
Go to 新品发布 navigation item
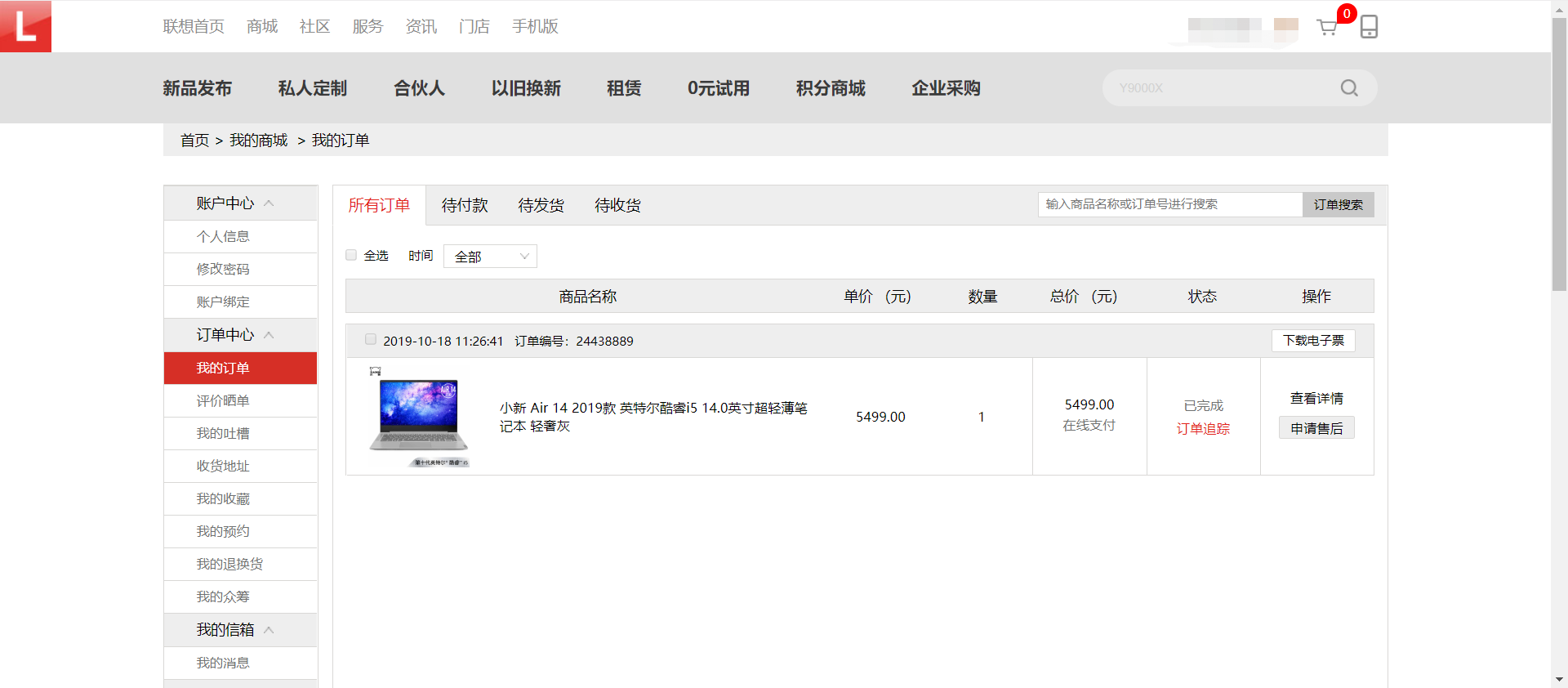tap(197, 88)
